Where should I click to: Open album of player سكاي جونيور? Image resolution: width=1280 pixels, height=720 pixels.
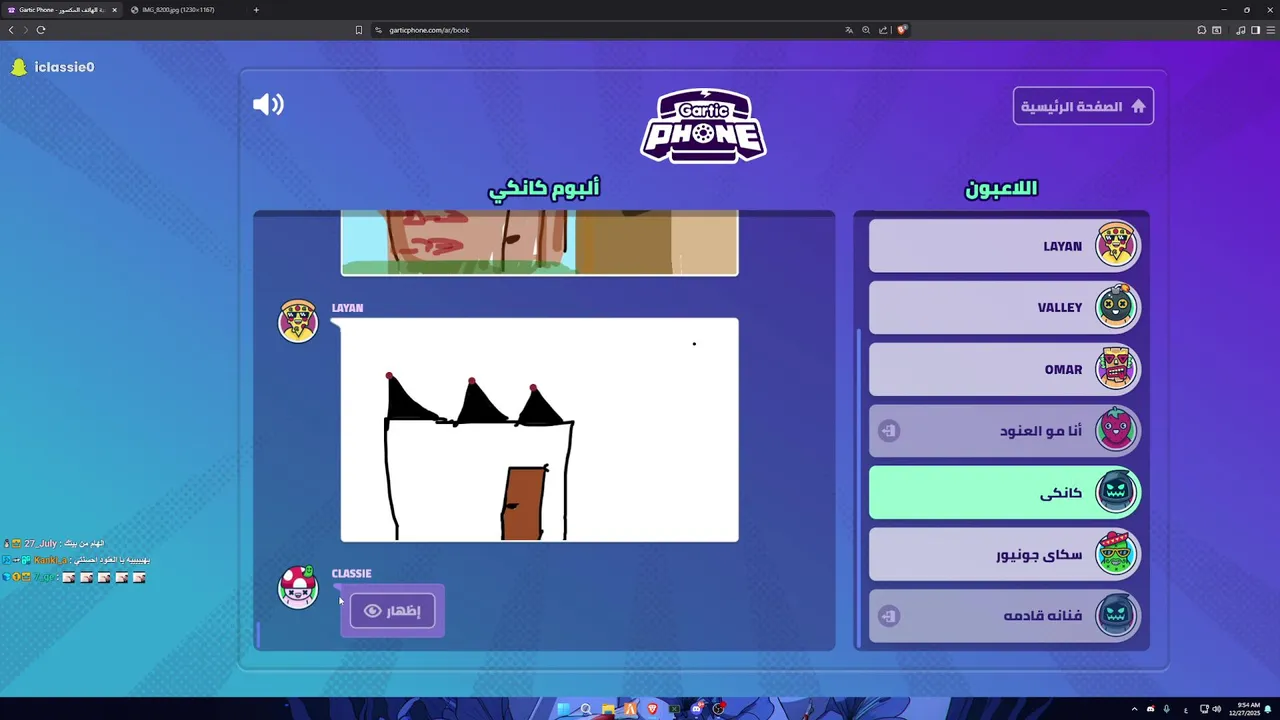pos(1004,554)
